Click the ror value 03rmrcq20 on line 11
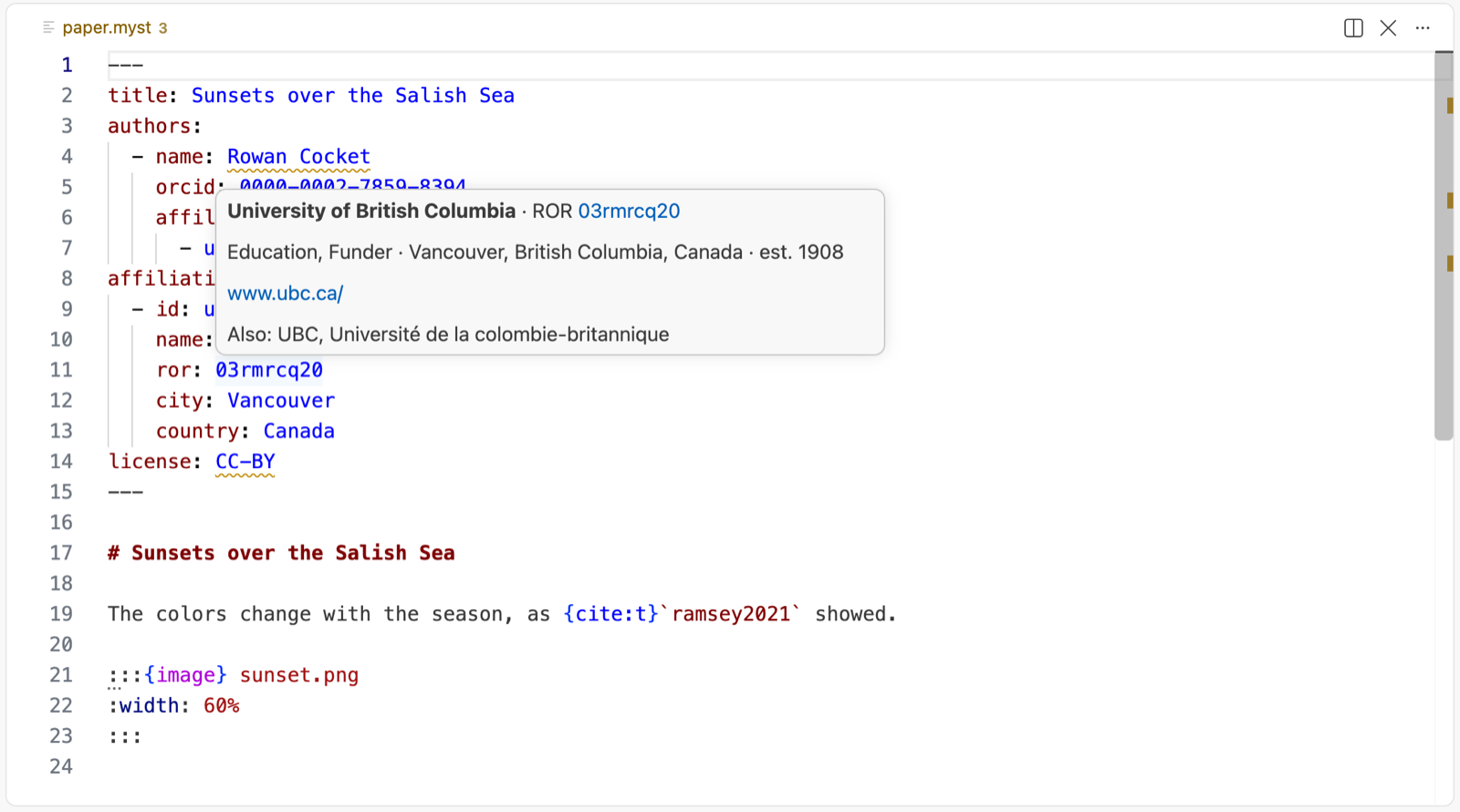Image resolution: width=1460 pixels, height=812 pixels. [x=268, y=370]
